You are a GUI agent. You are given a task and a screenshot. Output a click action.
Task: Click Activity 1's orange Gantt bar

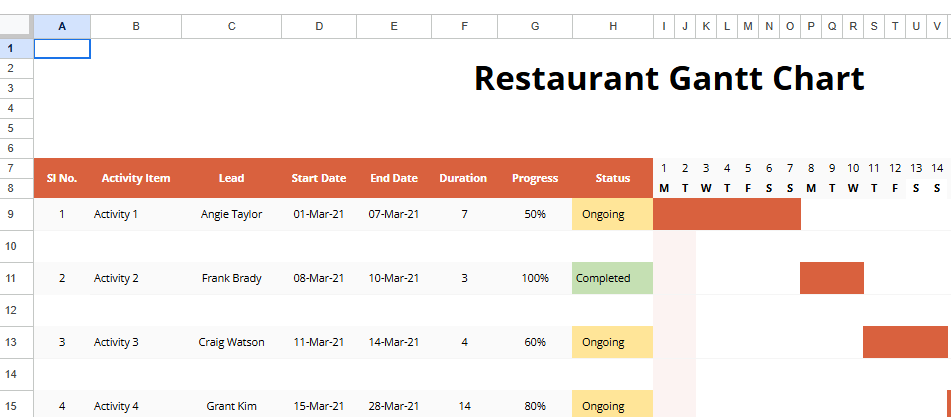pos(726,214)
